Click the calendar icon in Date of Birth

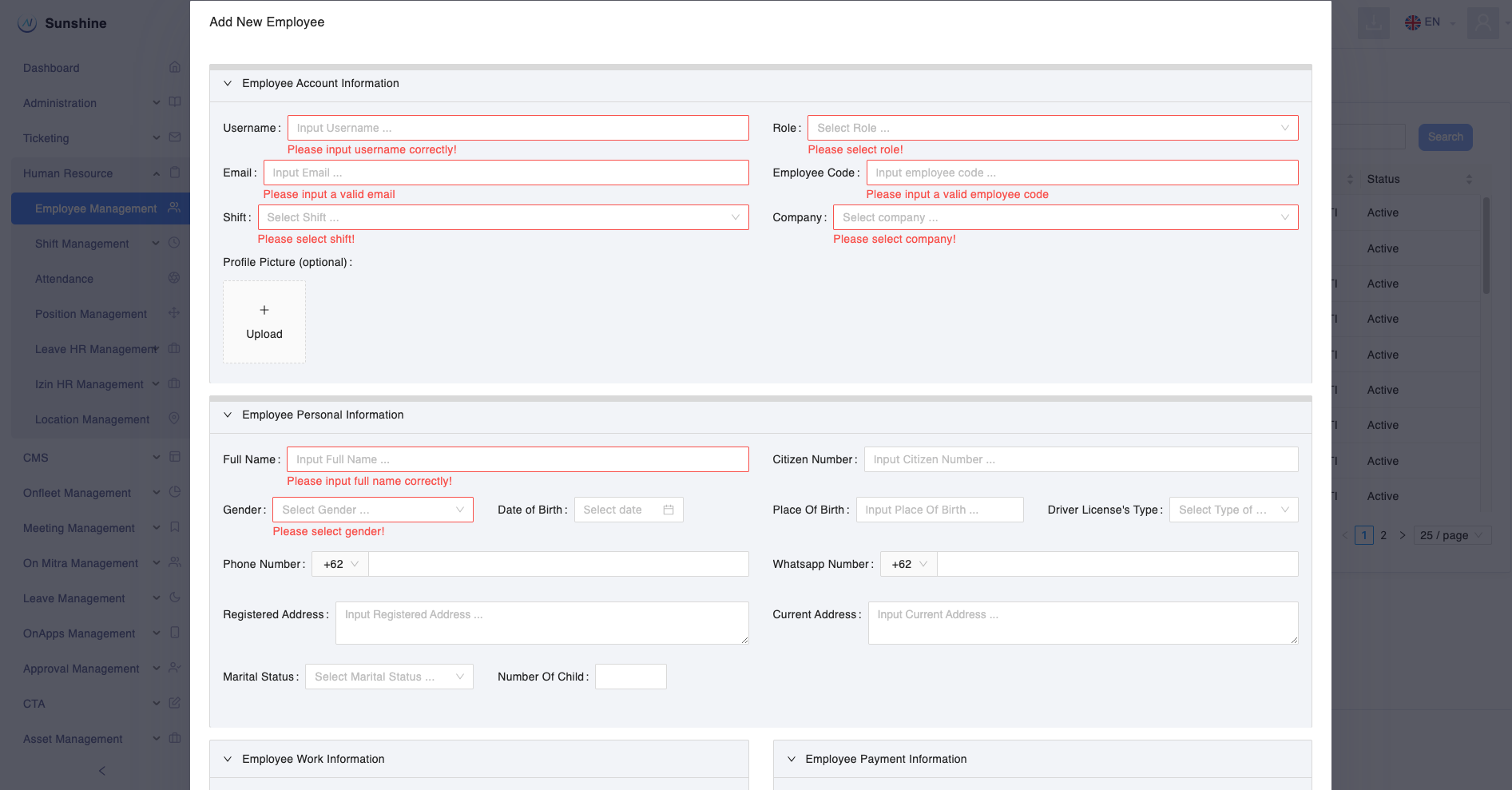tap(669, 510)
